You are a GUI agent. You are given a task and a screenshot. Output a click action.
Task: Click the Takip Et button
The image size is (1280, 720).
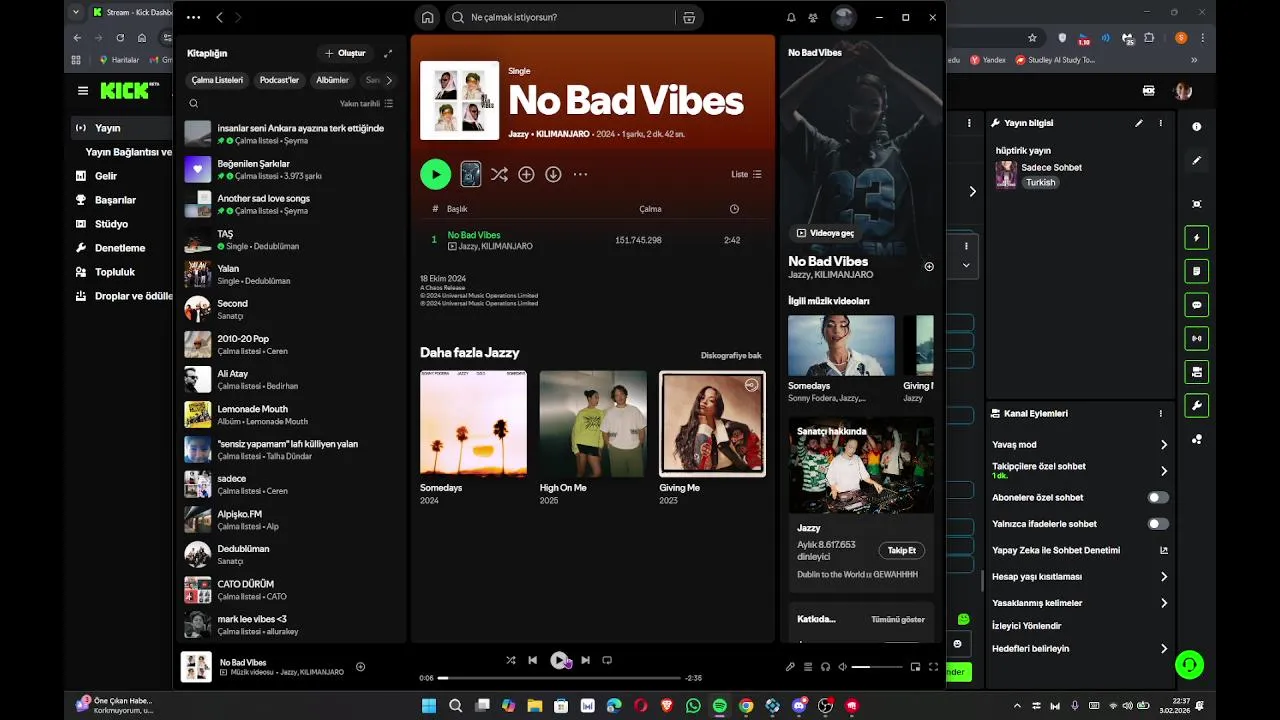pos(902,551)
